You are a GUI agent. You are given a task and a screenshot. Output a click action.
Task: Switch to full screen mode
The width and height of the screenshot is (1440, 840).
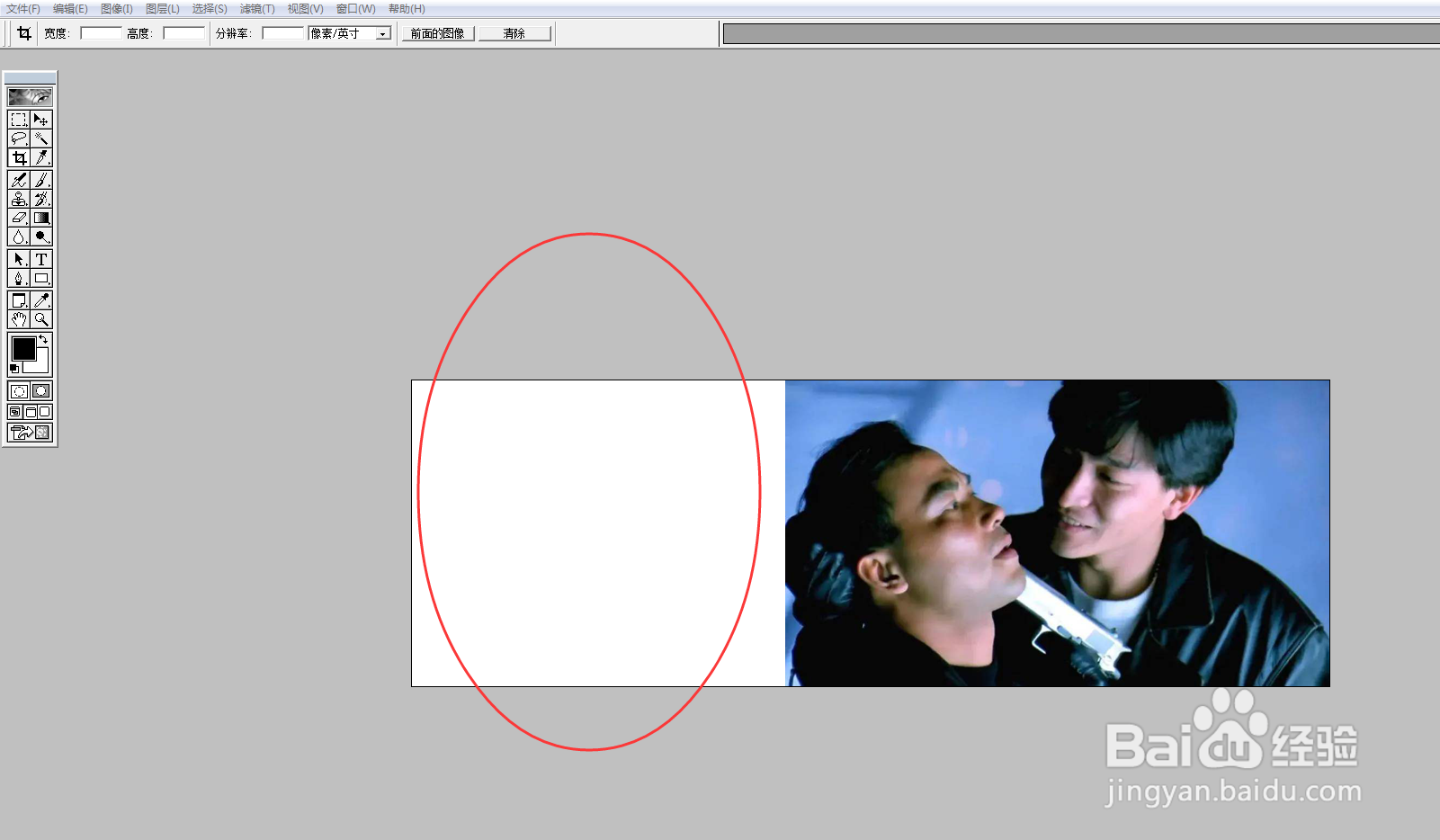coord(45,412)
